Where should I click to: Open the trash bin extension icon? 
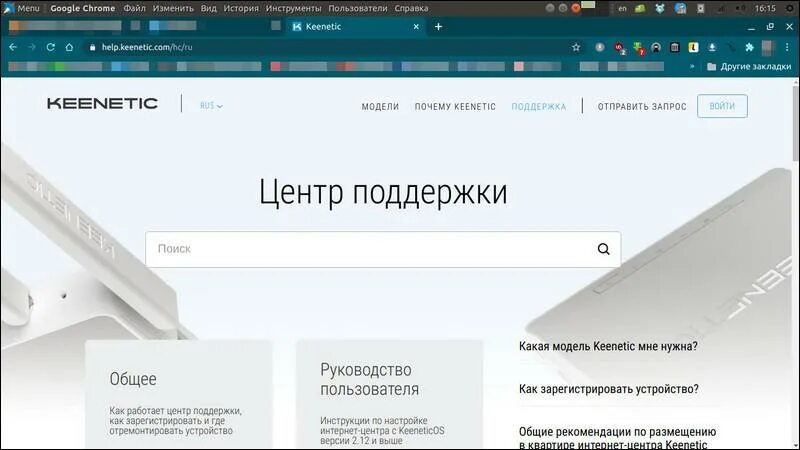674,47
